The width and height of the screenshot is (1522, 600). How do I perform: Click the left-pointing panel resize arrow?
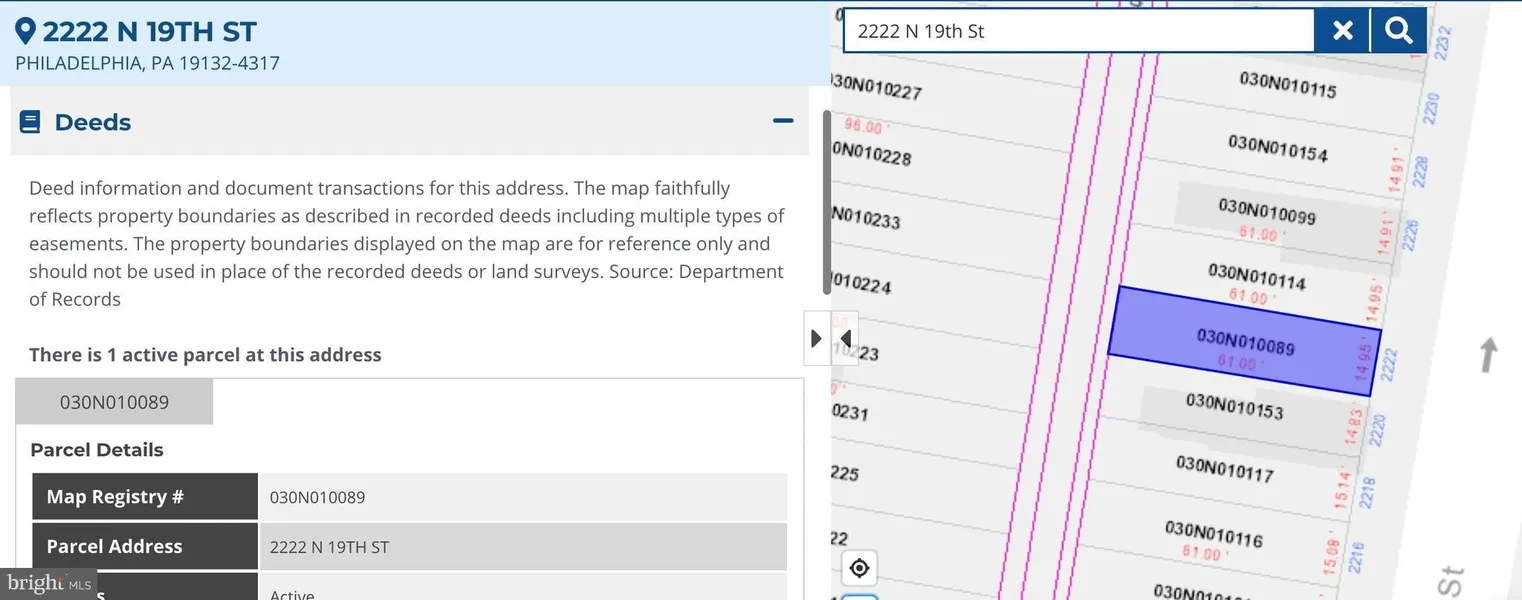click(x=845, y=338)
